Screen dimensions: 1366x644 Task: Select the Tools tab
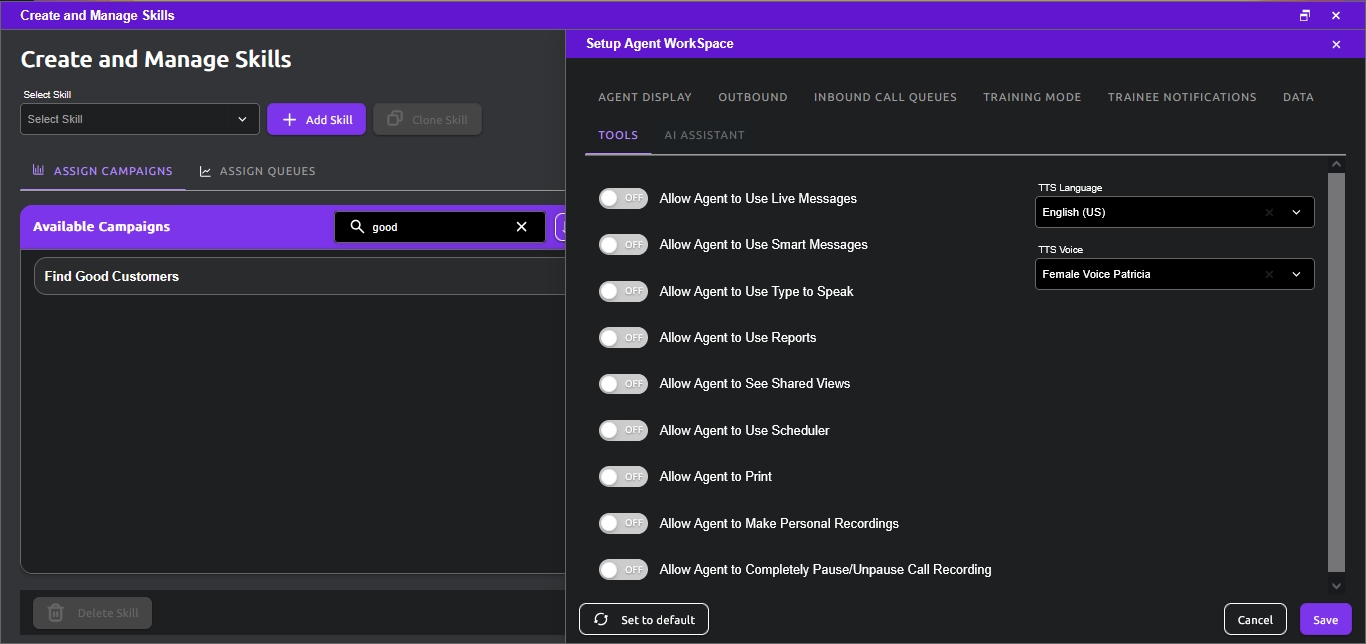click(618, 135)
